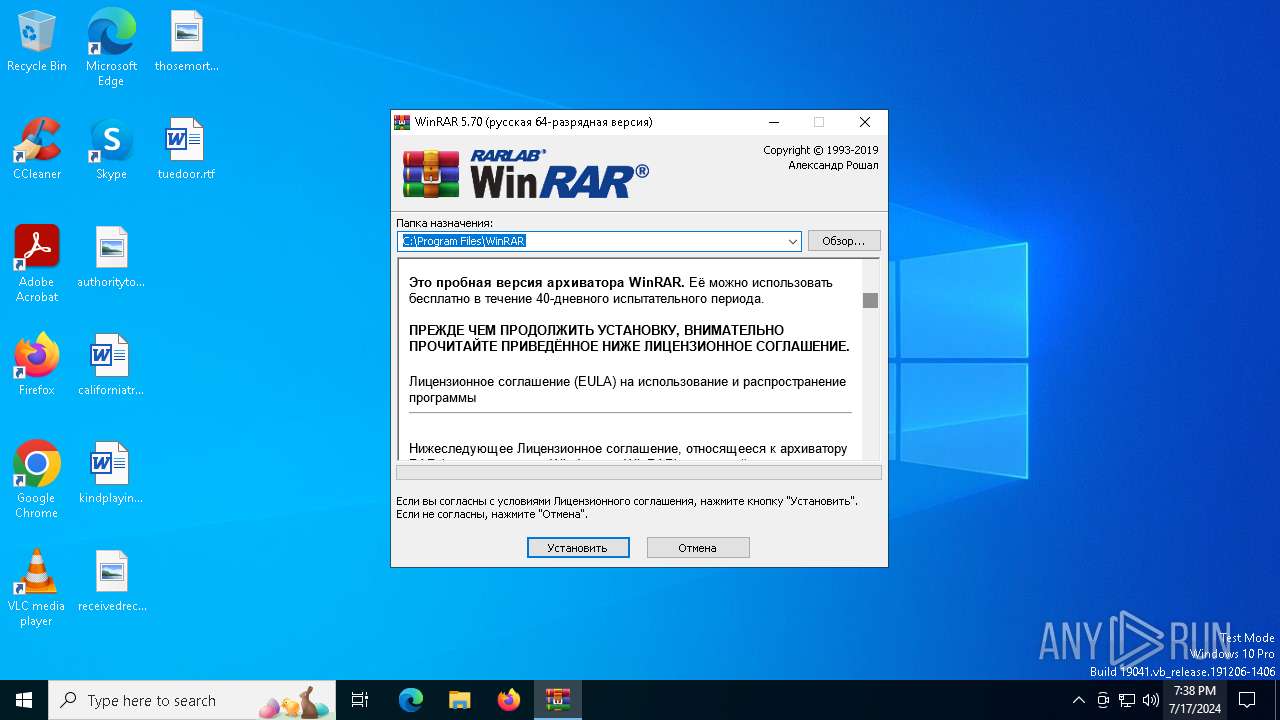The image size is (1280, 720).
Task: Close the WinRAR installer window
Action: coord(865,122)
